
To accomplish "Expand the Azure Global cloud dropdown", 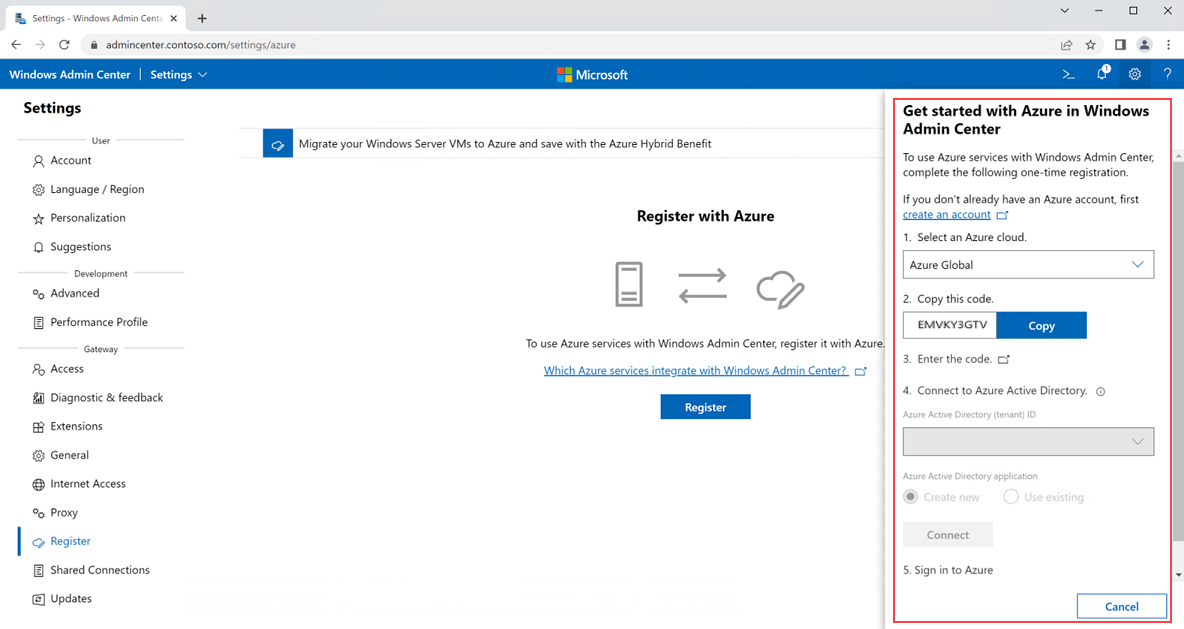I will 1028,264.
